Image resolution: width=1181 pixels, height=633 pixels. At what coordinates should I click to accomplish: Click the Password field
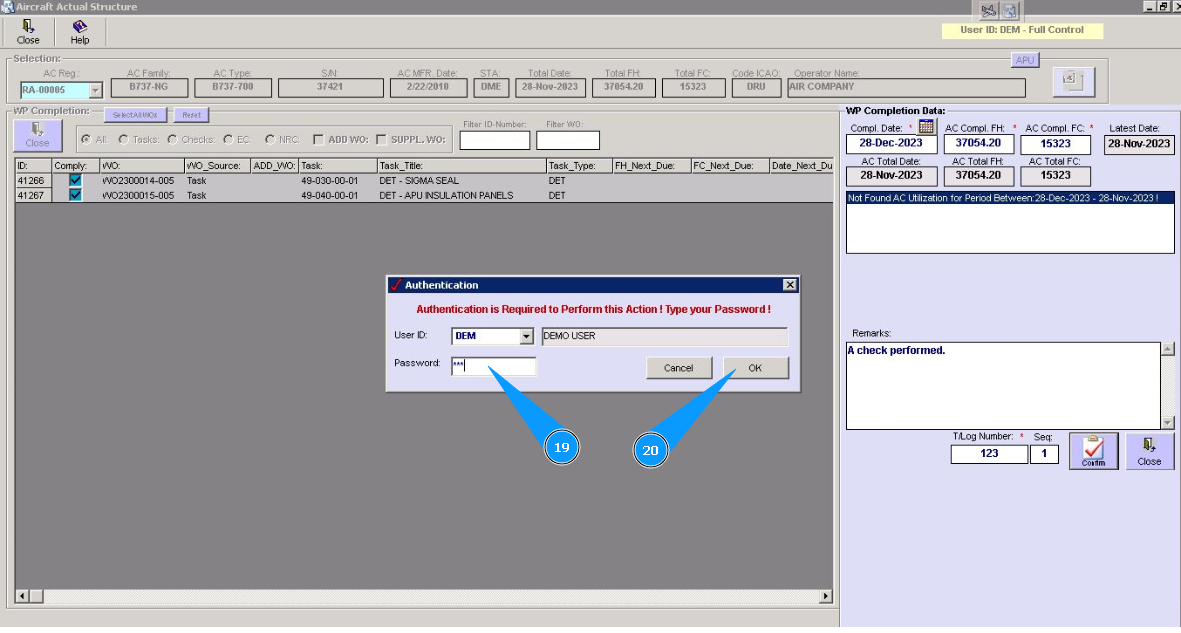click(x=493, y=366)
